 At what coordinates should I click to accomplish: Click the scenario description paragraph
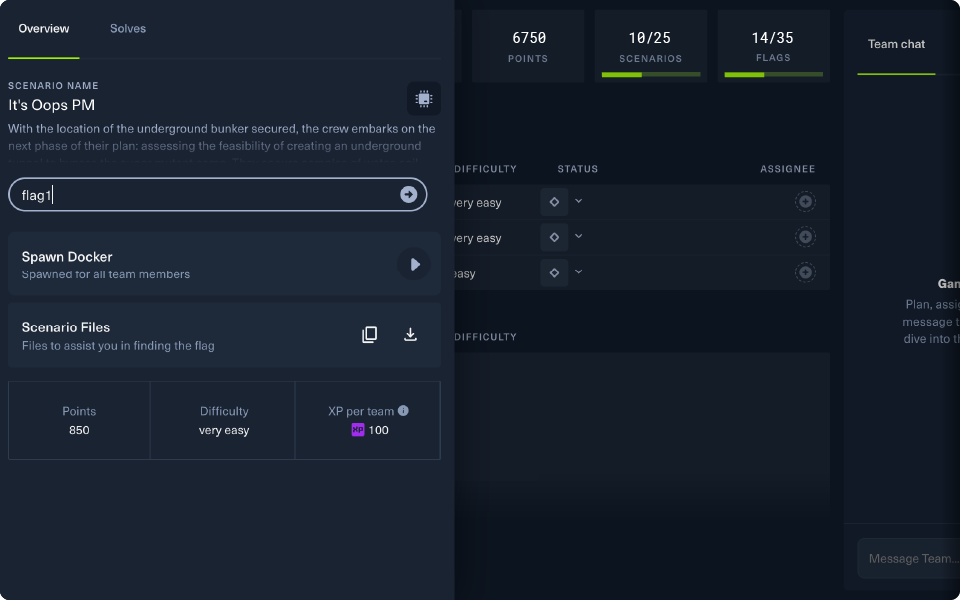[x=222, y=145]
